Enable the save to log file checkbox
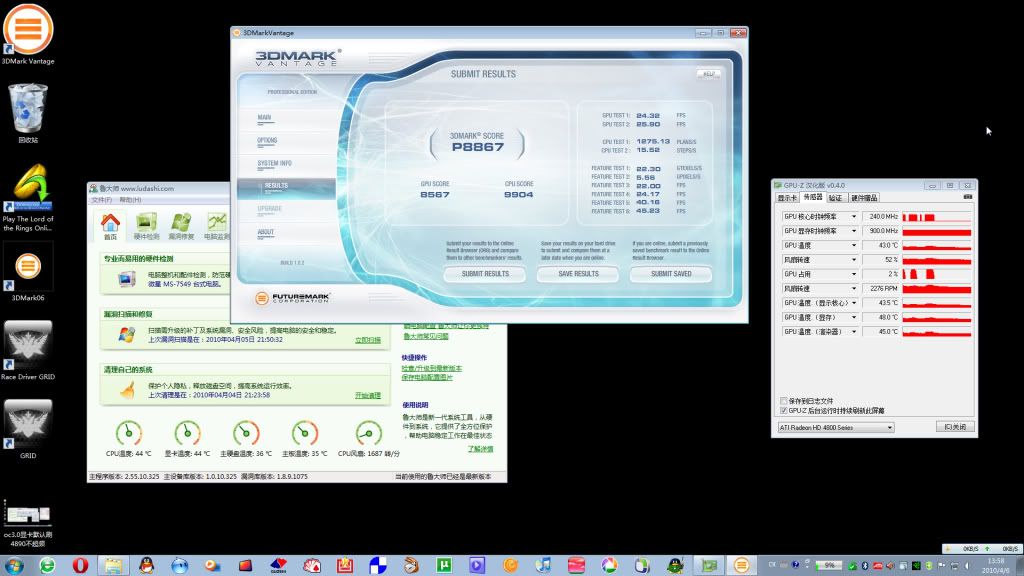 783,401
